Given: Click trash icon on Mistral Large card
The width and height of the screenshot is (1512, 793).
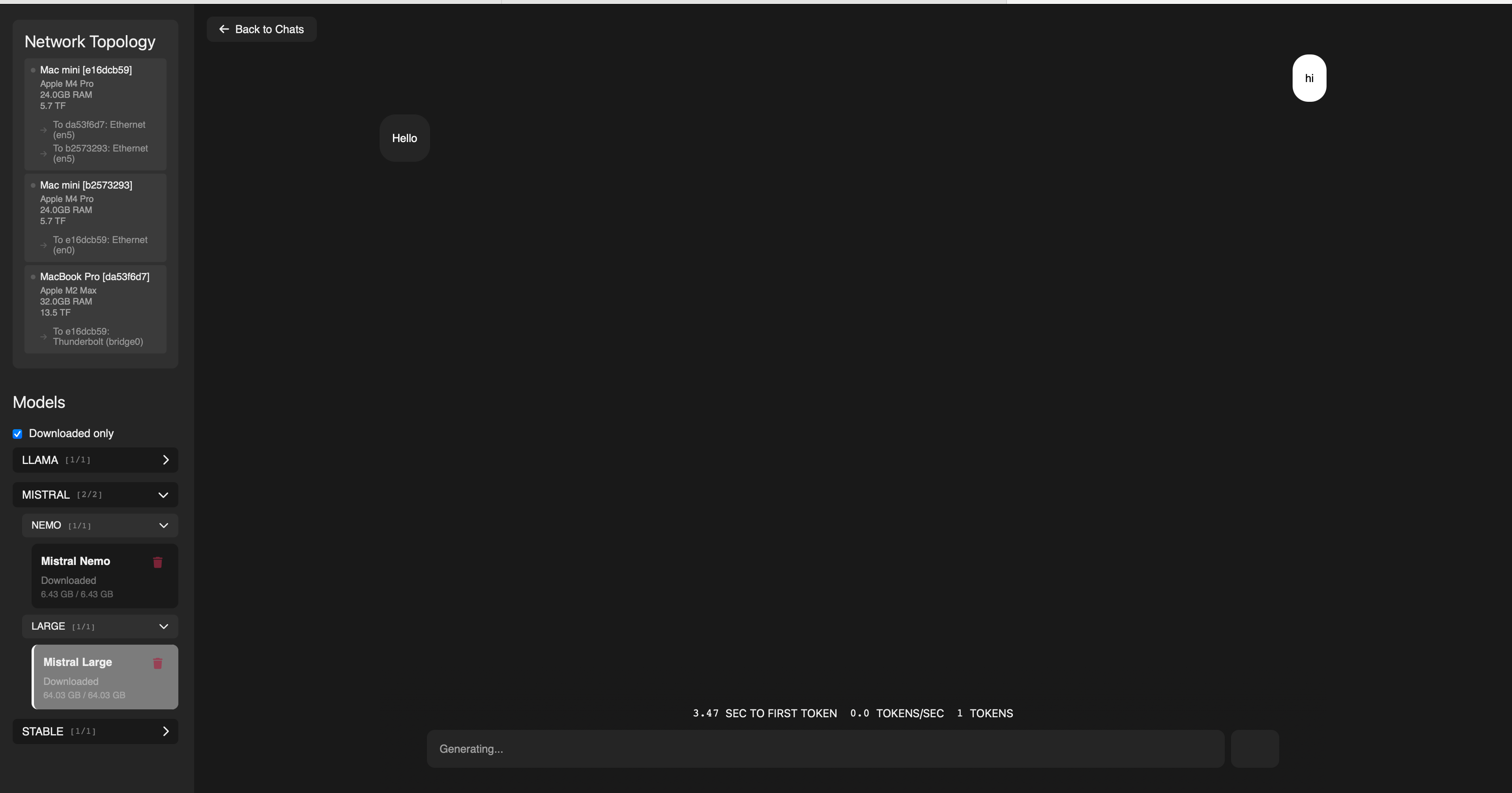Looking at the screenshot, I should [x=157, y=663].
